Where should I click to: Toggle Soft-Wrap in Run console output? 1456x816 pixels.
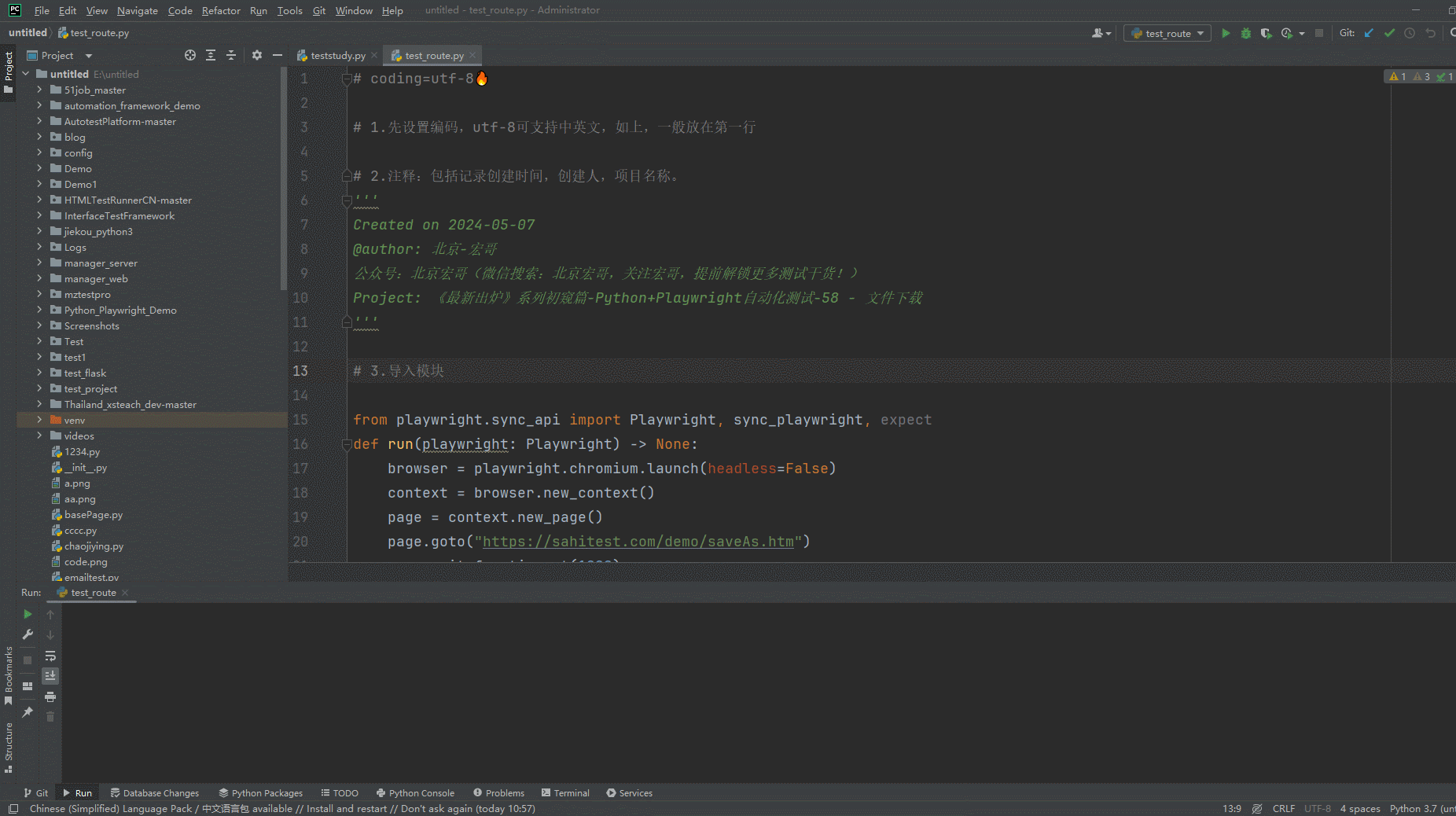point(50,656)
